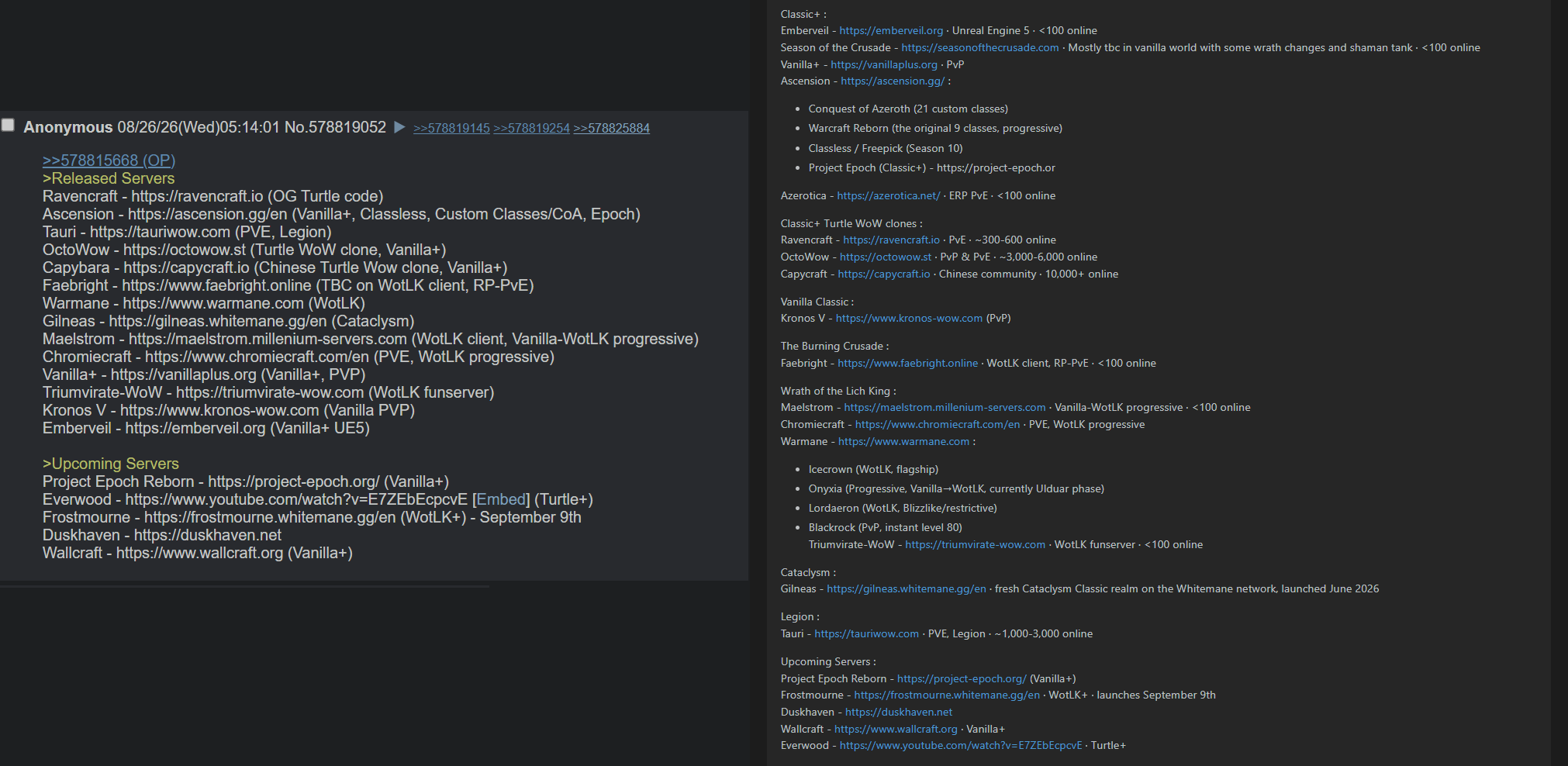
Task: Open reply link >>578819254
Action: pyautogui.click(x=531, y=128)
